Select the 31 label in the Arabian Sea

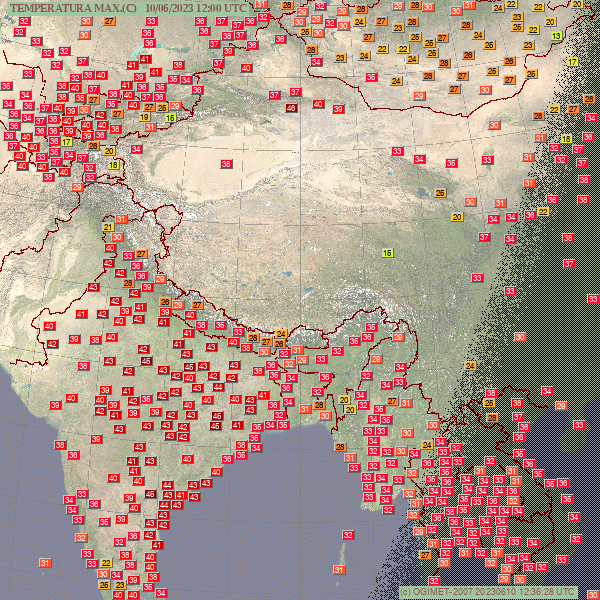[x=45, y=563]
